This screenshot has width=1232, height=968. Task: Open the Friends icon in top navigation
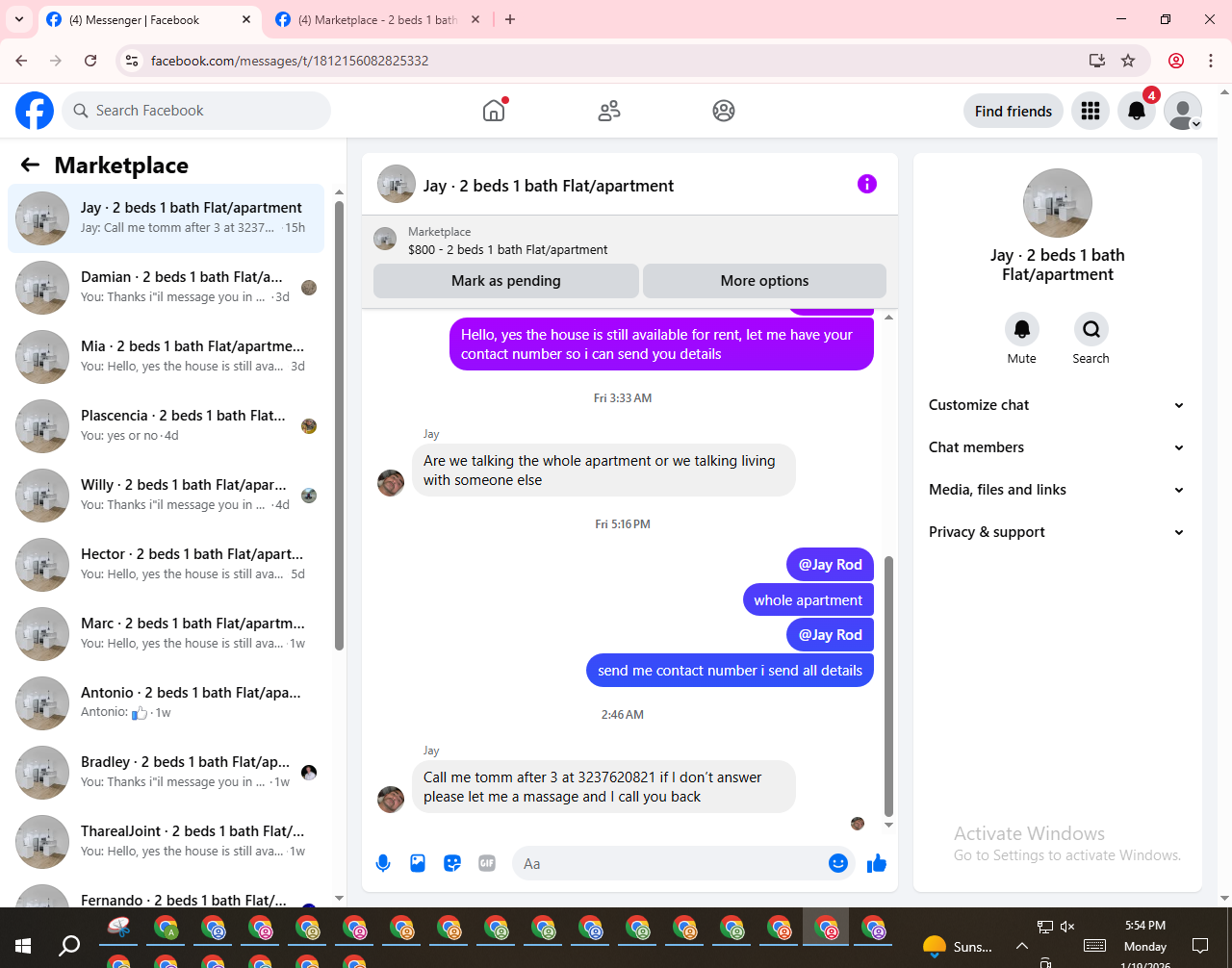coord(609,111)
